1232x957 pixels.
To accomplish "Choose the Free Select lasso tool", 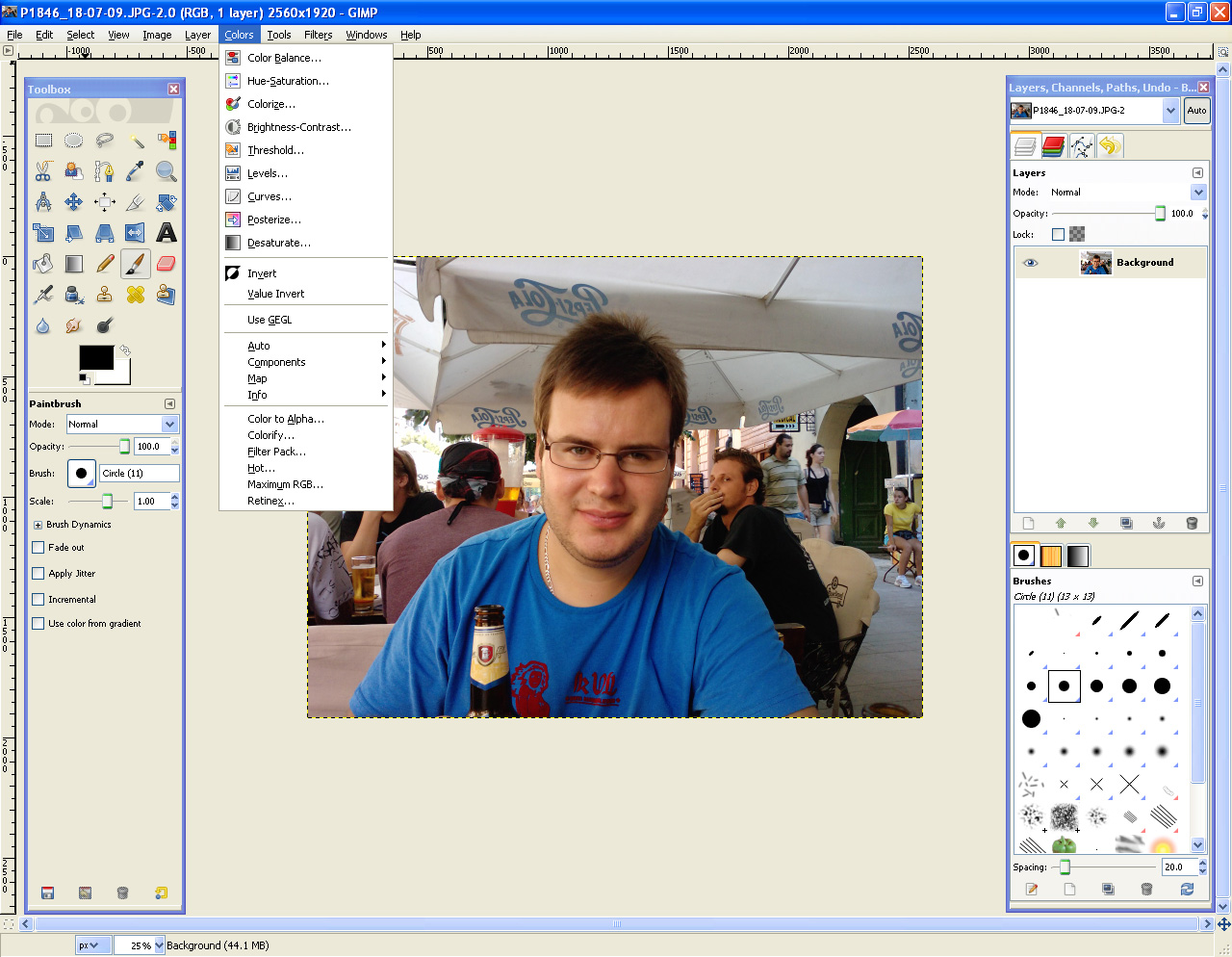I will click(x=105, y=141).
